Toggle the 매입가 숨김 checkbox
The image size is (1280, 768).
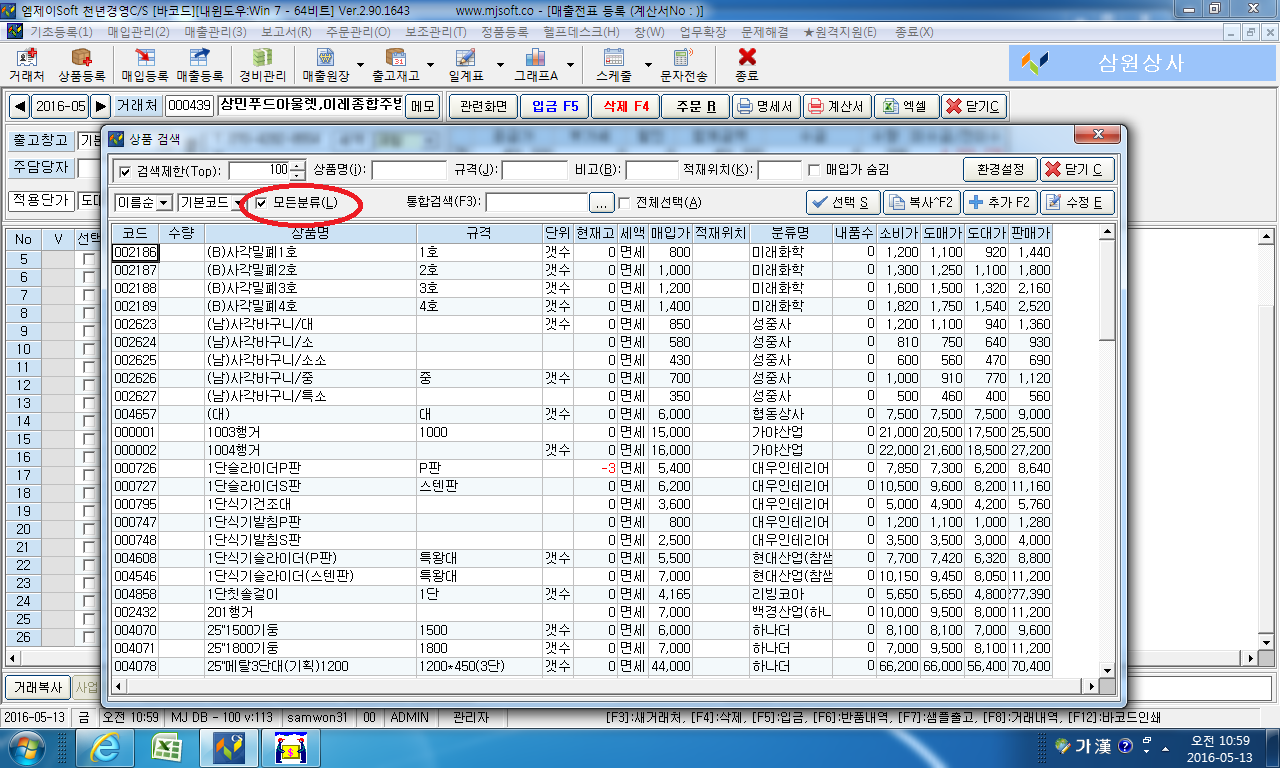(x=814, y=171)
